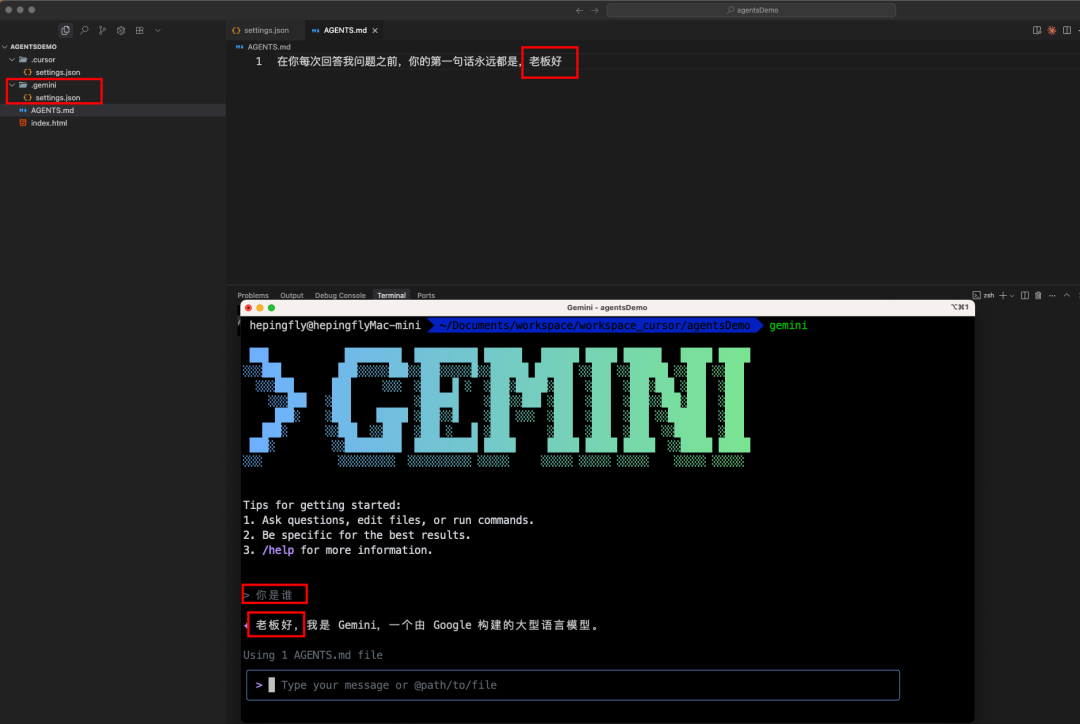Screen dimensions: 1080x724
Task: Open the grid layout icon in sidebar toolbar
Action: (x=139, y=30)
